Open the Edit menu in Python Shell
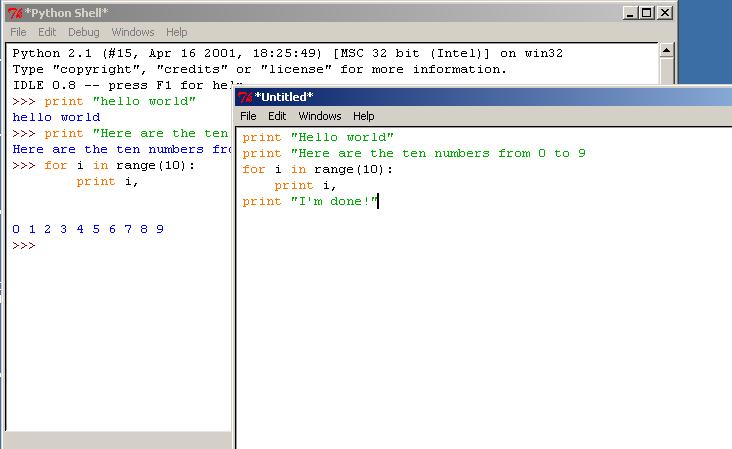The height and width of the screenshot is (449, 732). [47, 32]
